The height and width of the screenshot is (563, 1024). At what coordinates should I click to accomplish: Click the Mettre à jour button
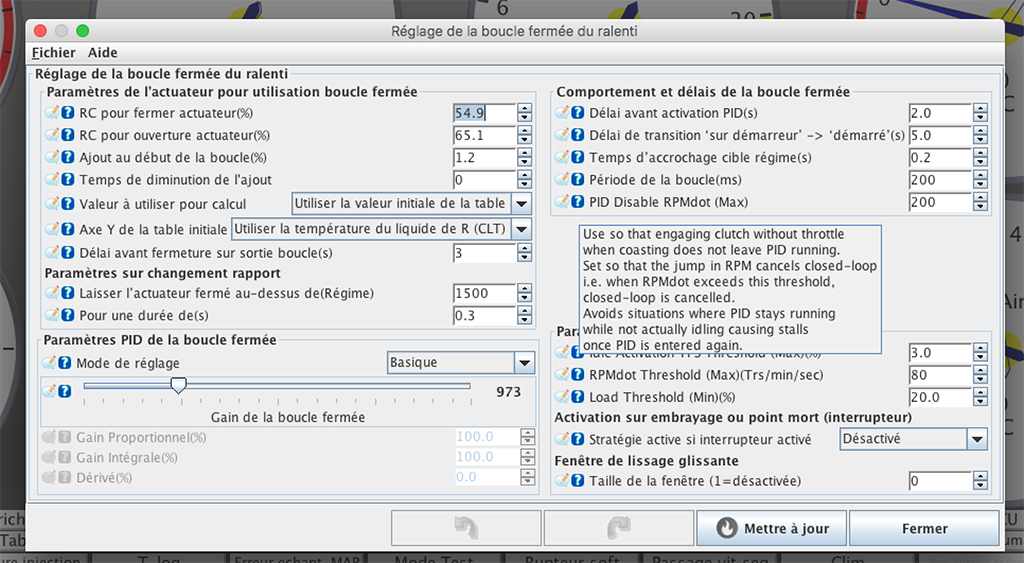(771, 528)
